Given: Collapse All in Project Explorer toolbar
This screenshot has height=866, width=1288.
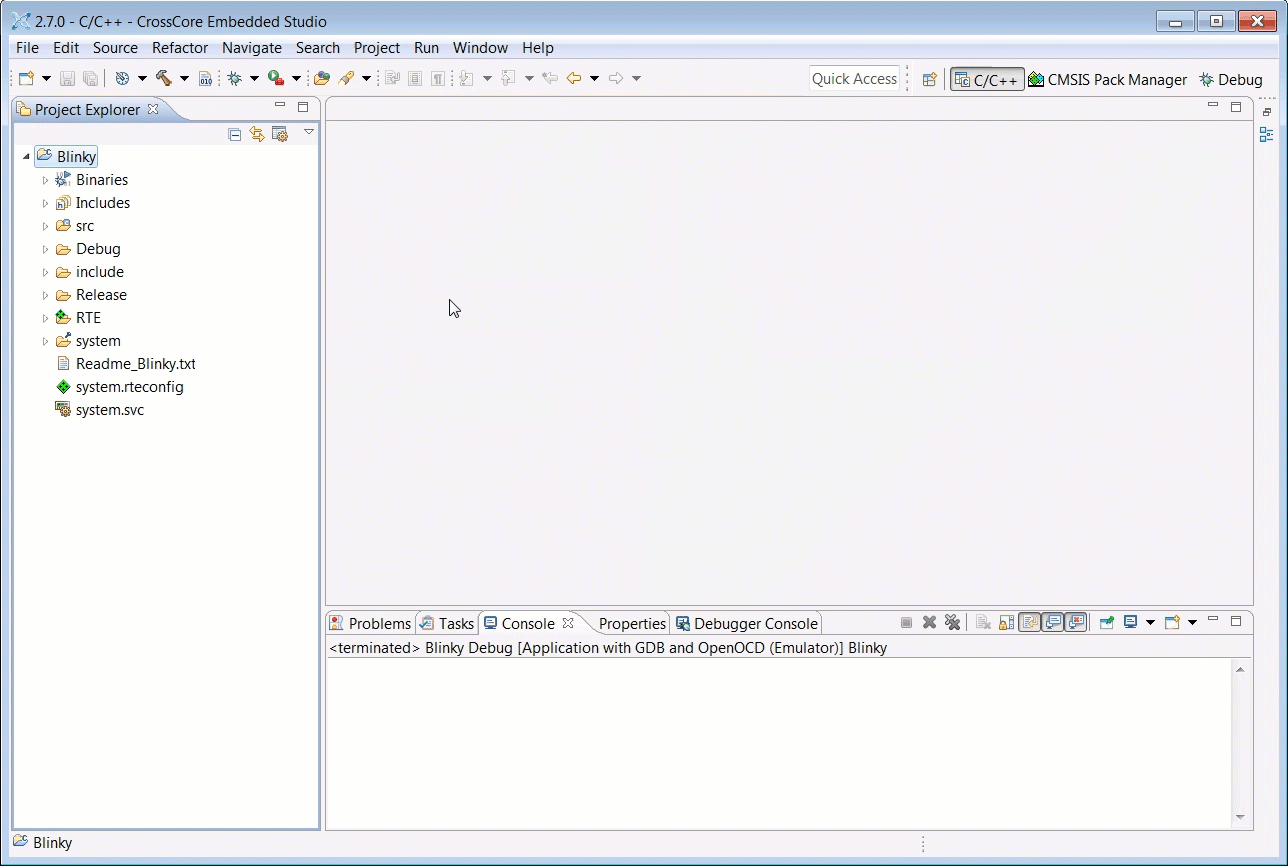Looking at the screenshot, I should click(235, 134).
